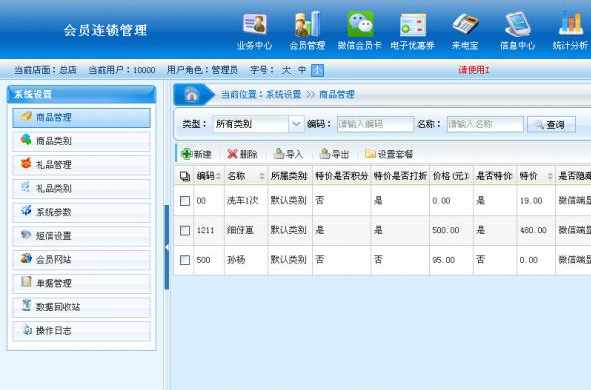Check the row for 洗车1次
The width and height of the screenshot is (591, 390).
click(x=185, y=201)
